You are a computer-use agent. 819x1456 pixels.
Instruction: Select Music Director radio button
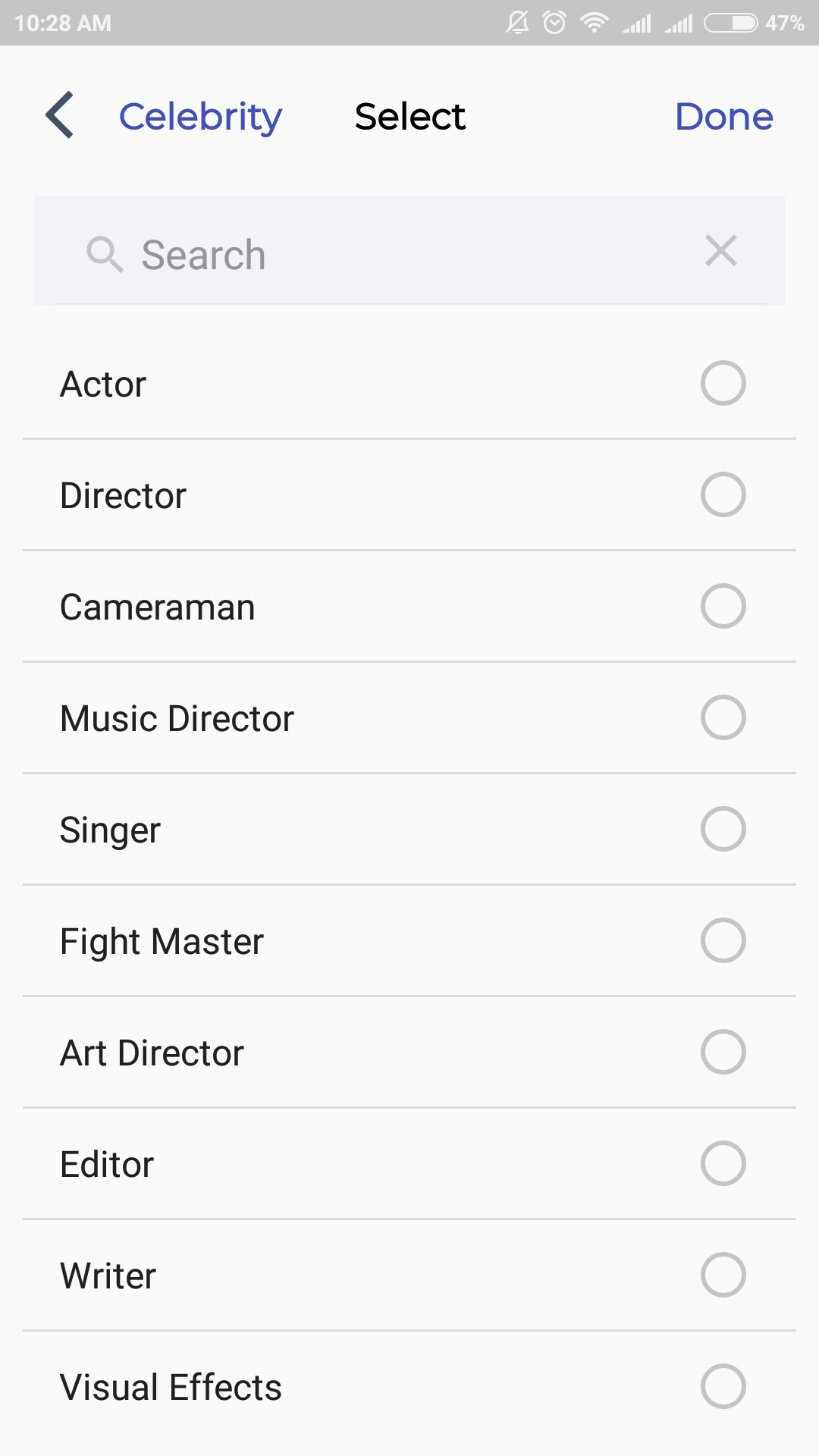pos(723,717)
